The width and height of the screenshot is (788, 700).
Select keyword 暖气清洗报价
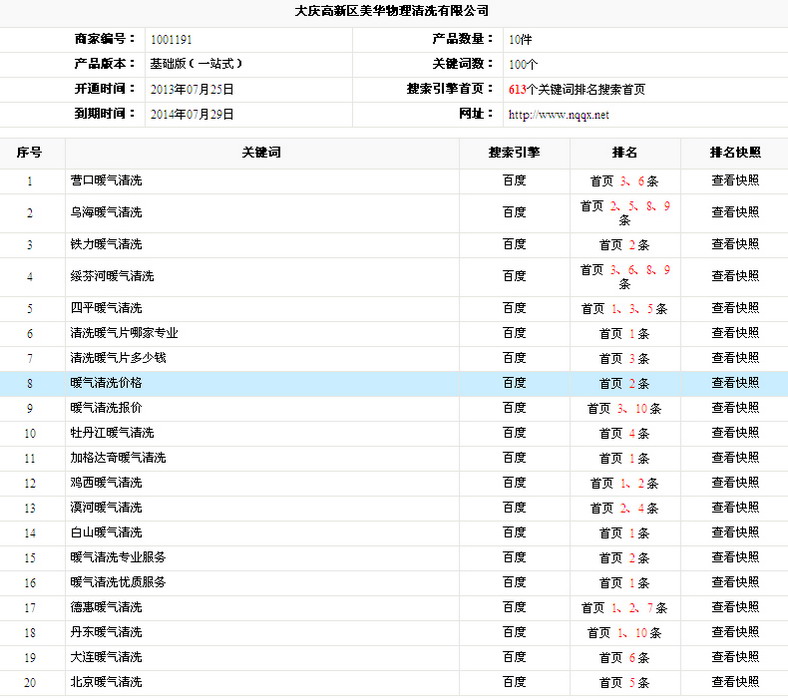(106, 408)
